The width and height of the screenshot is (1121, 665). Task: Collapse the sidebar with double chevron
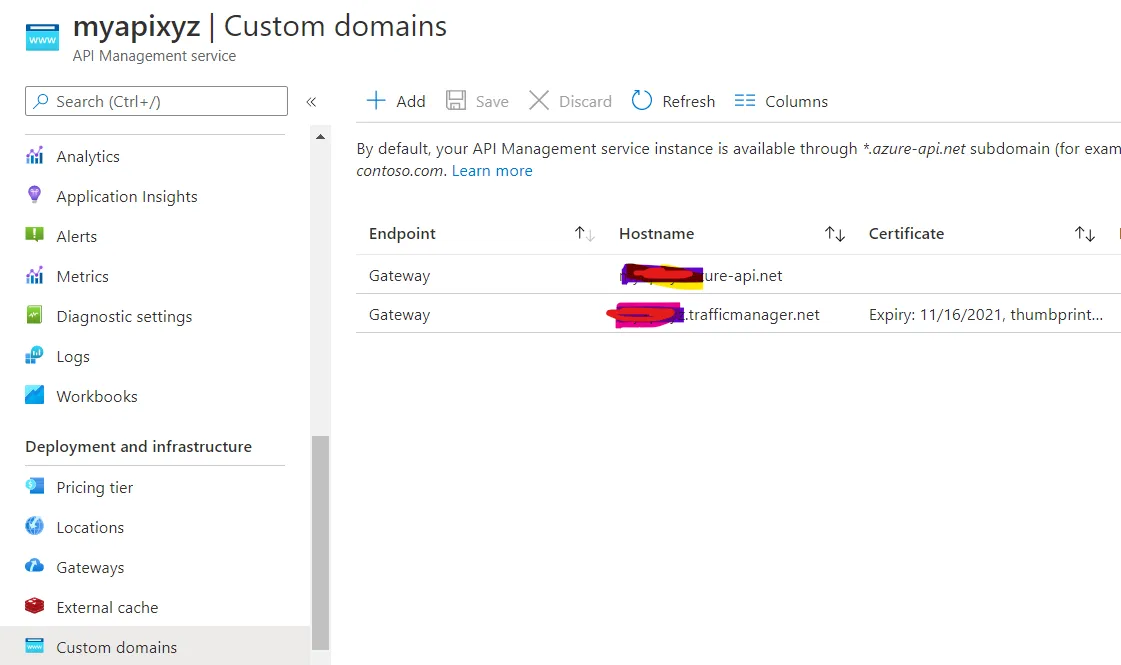tap(311, 101)
